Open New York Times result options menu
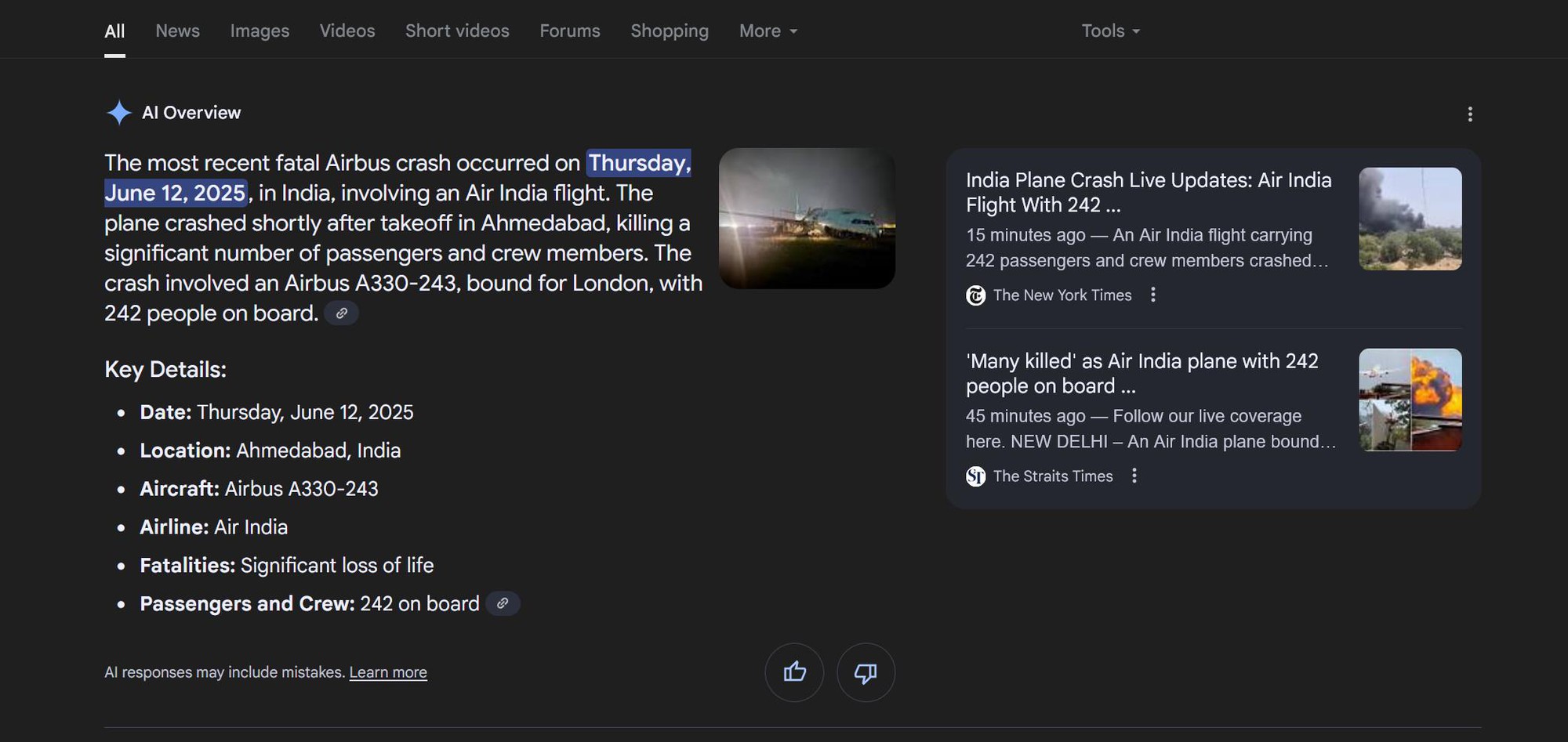 click(1152, 295)
